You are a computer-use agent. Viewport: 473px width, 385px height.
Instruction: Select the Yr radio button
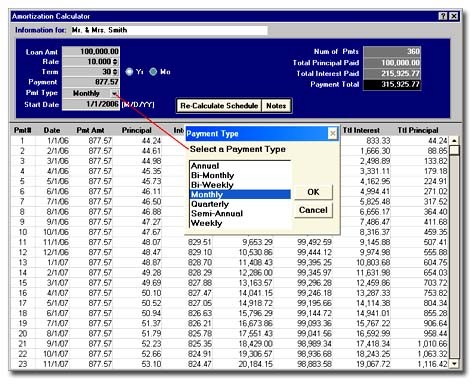(x=129, y=72)
